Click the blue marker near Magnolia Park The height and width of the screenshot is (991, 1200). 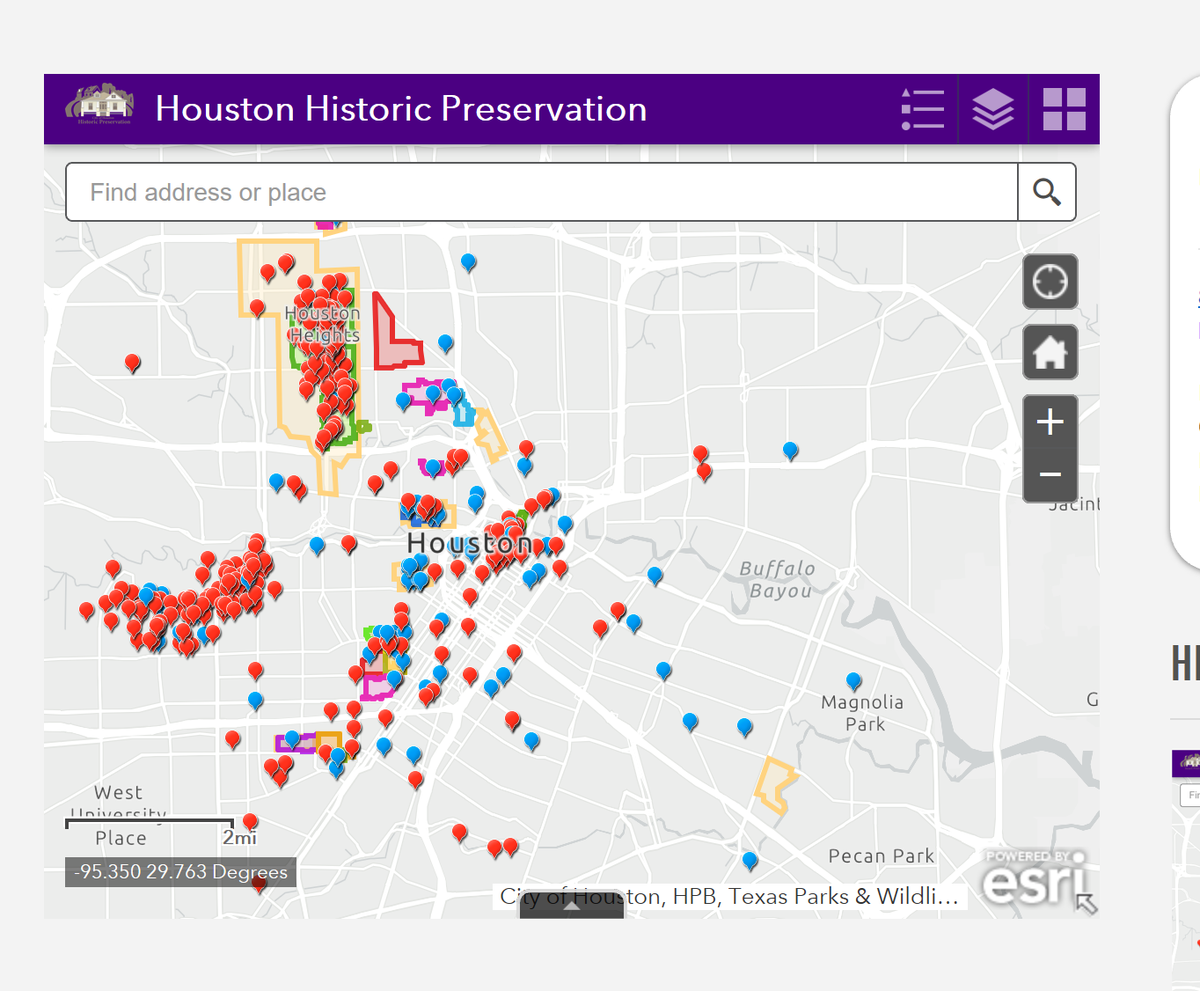pyautogui.click(x=853, y=682)
